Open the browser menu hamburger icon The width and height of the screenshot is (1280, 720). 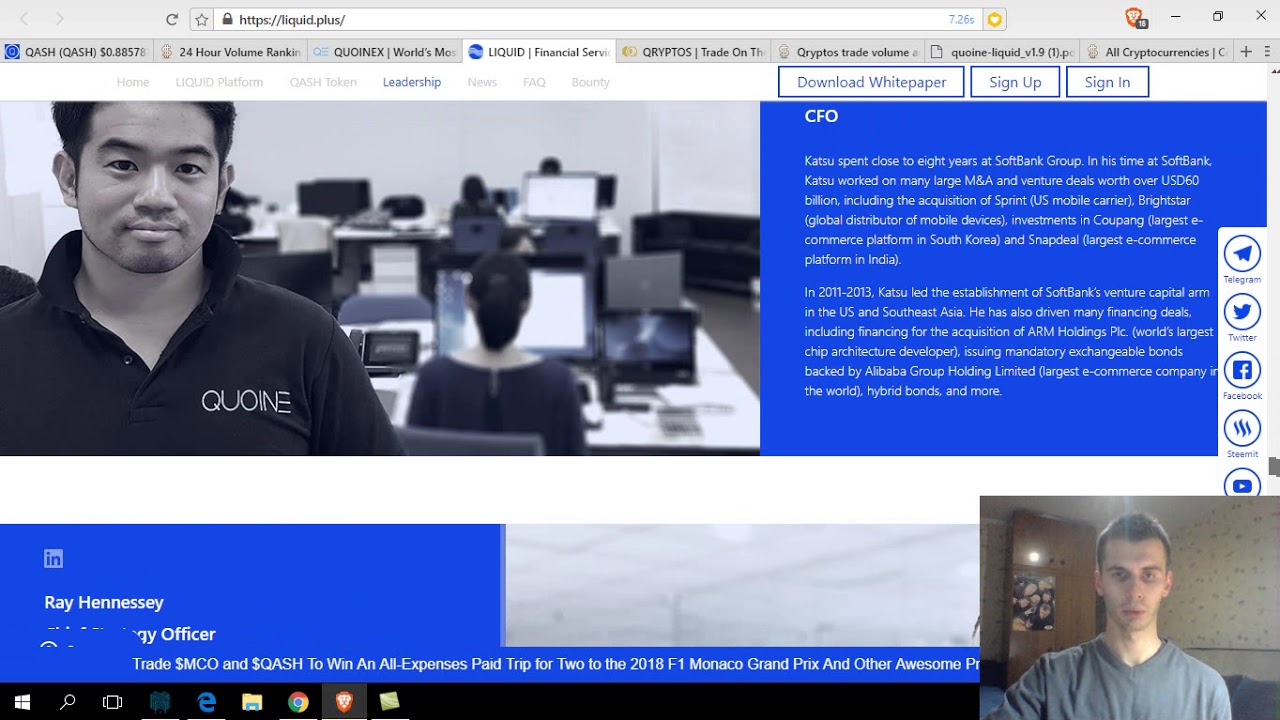(1268, 52)
